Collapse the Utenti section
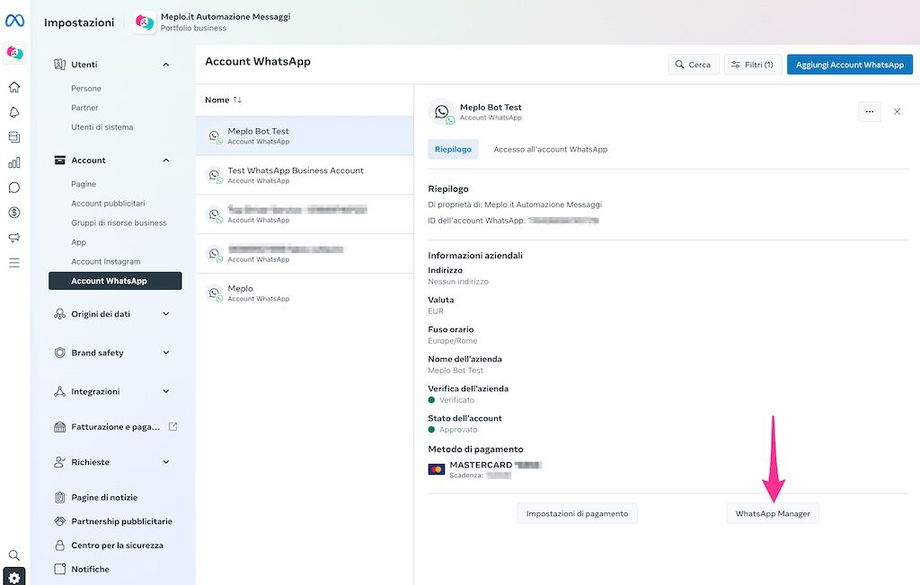 [166, 65]
